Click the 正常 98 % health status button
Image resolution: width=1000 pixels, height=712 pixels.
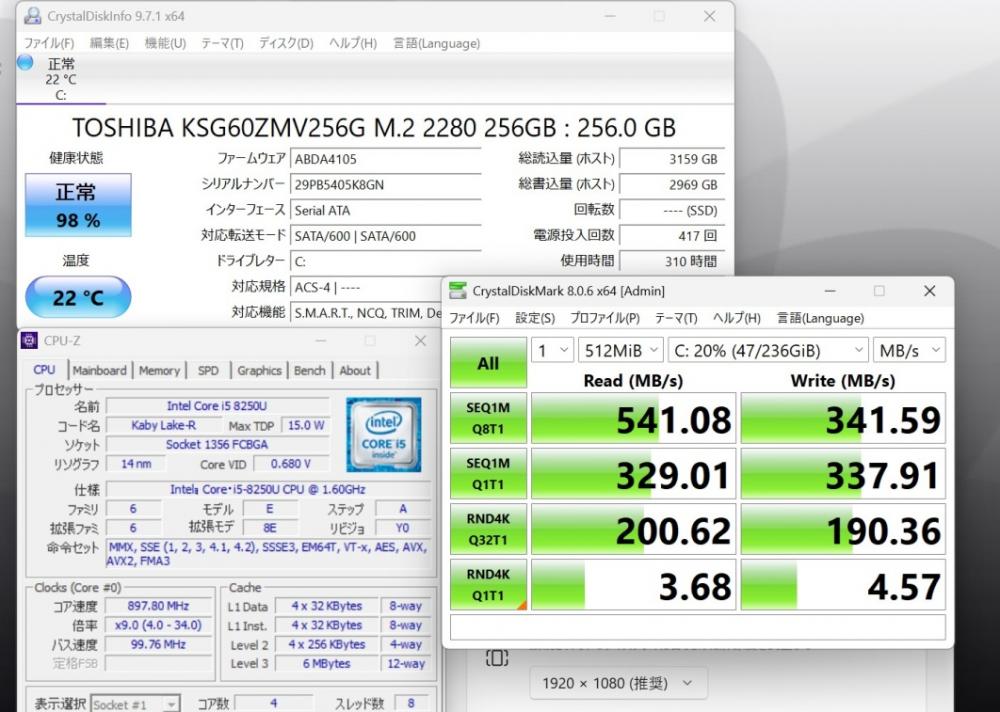[78, 205]
